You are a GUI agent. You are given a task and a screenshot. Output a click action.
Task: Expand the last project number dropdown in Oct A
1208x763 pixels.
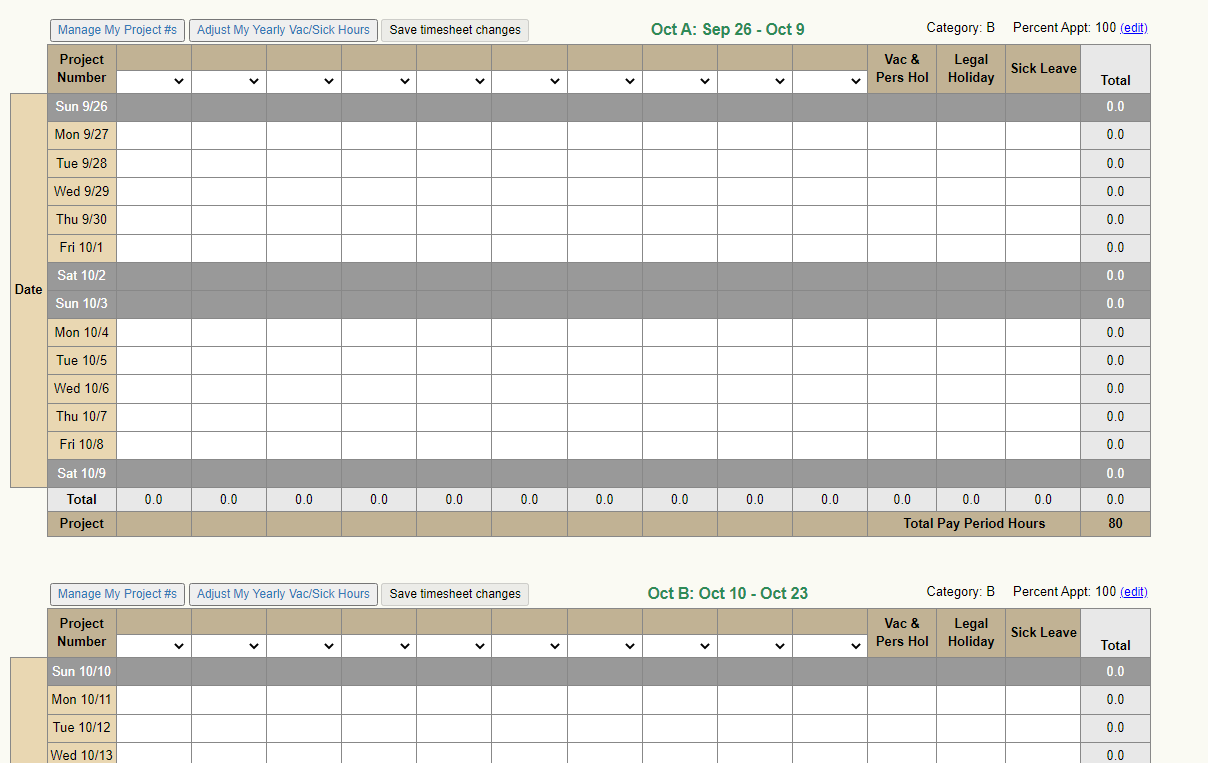click(x=830, y=82)
